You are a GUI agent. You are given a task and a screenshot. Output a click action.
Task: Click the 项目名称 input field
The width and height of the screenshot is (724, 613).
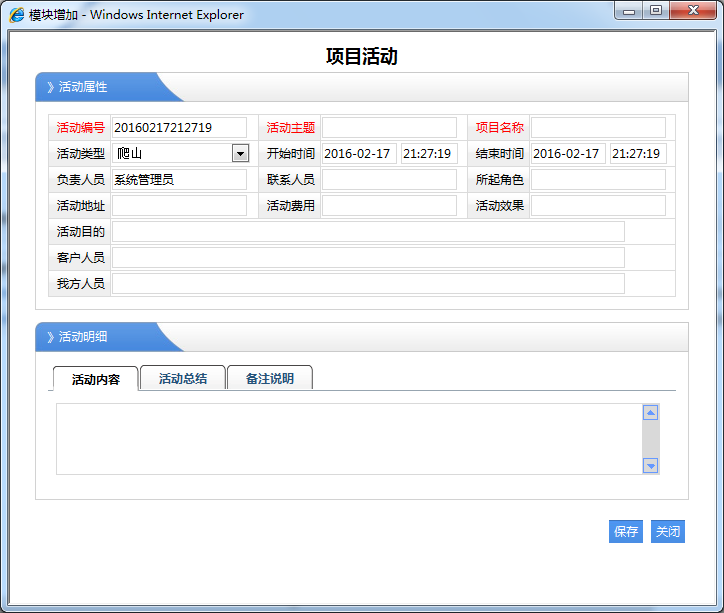tap(598, 128)
